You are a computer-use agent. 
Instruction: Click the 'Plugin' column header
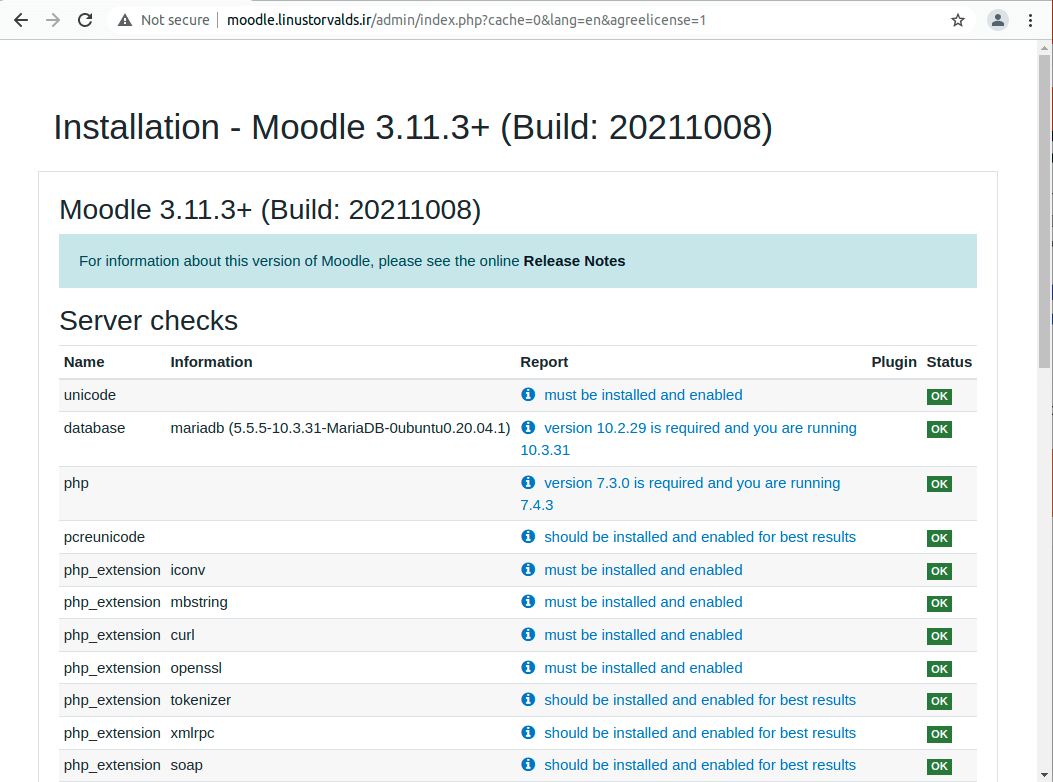(x=894, y=362)
